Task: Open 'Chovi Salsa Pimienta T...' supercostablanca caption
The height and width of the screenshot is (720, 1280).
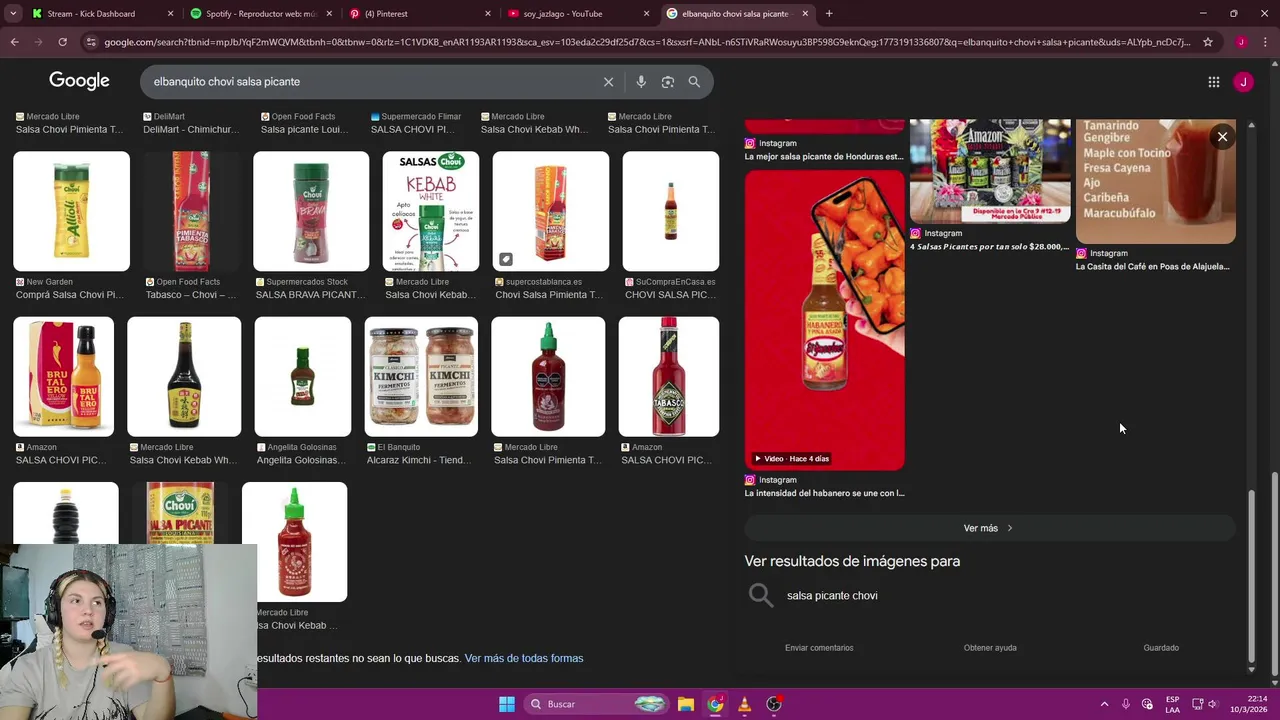Action: tap(548, 295)
